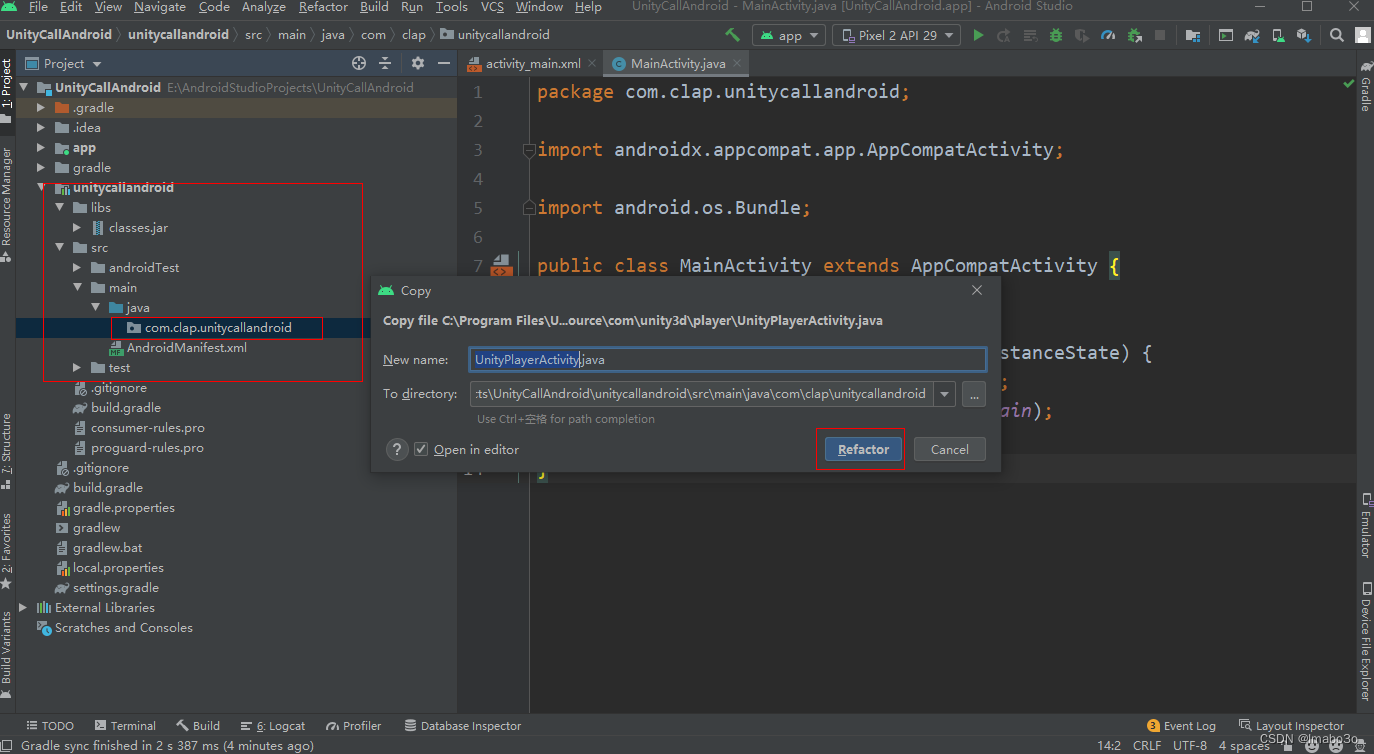Open the Database Inspector tool window
The image size is (1374, 754).
point(462,725)
